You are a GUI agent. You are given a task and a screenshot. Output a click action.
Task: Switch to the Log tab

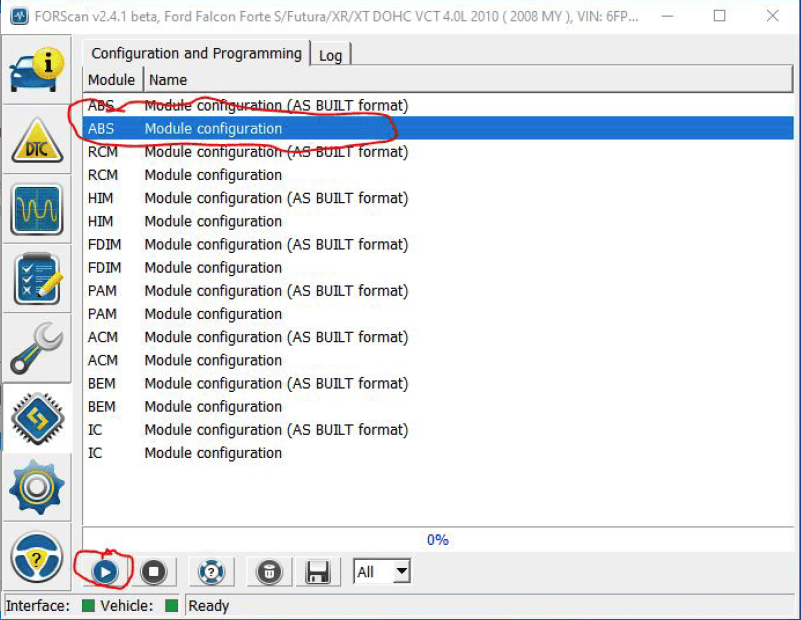click(331, 55)
